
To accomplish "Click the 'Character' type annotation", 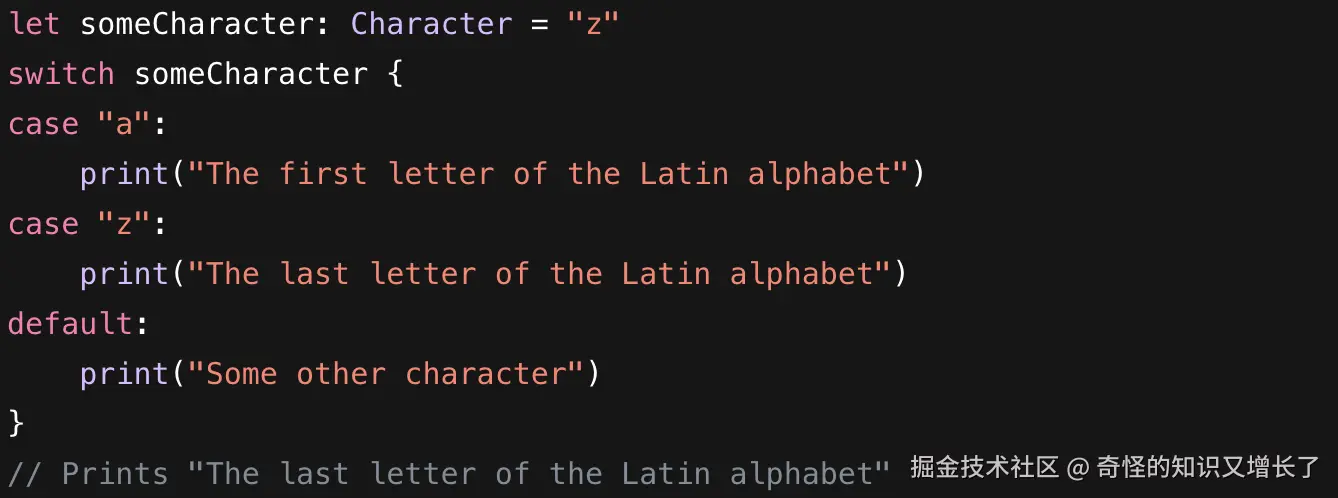I will 431,24.
